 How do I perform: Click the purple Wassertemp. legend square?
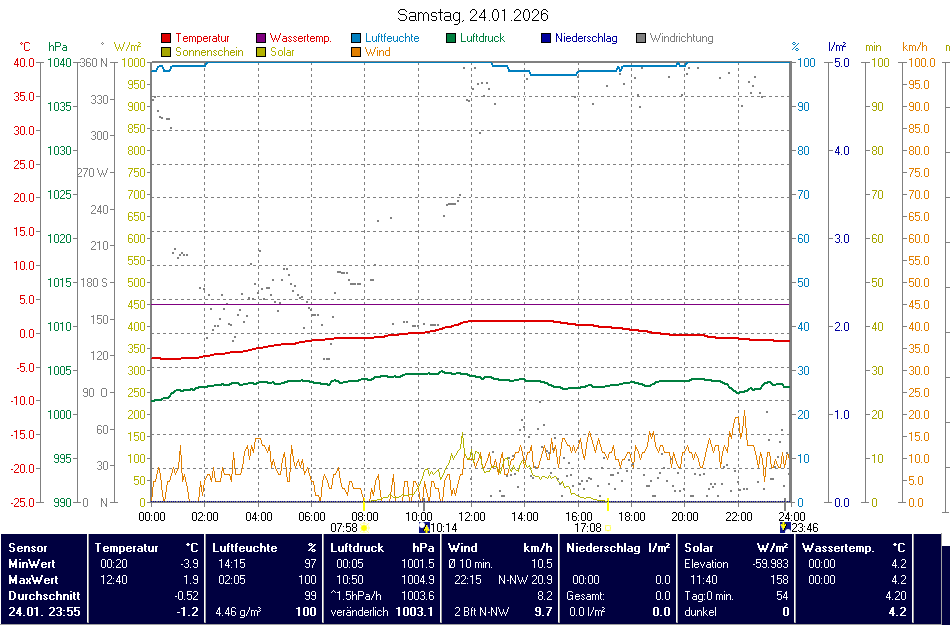(x=262, y=39)
